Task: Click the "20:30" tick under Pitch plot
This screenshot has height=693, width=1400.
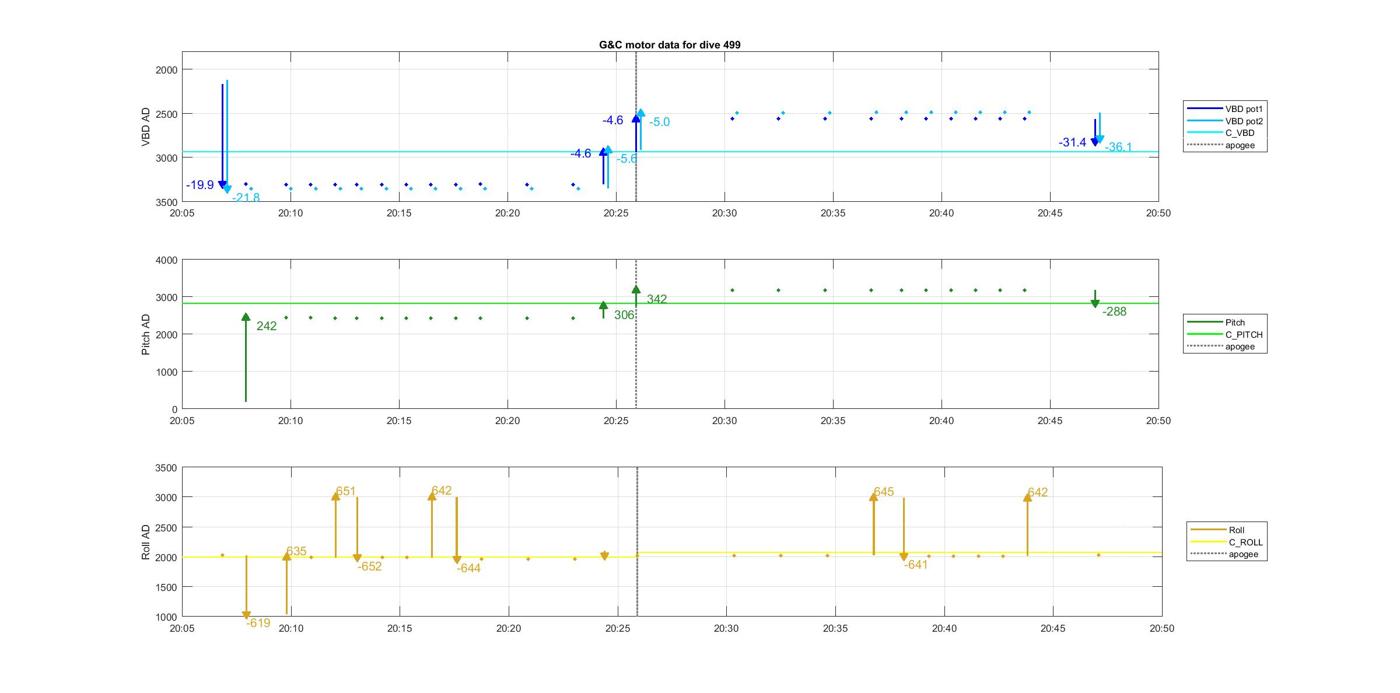Action: coord(725,421)
